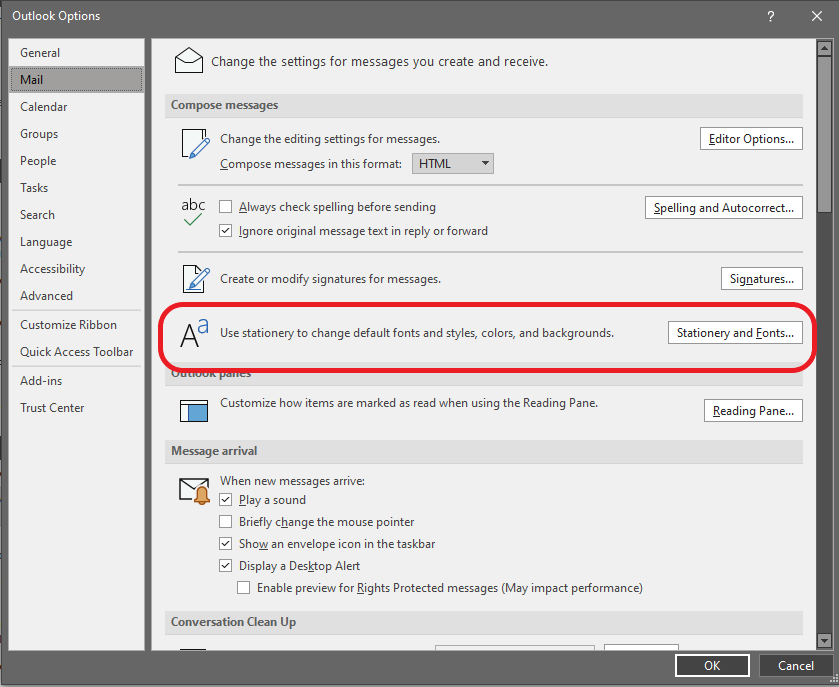Image resolution: width=839 pixels, height=687 pixels.
Task: Click the settings envelope icon at the top
Action: pos(188,60)
